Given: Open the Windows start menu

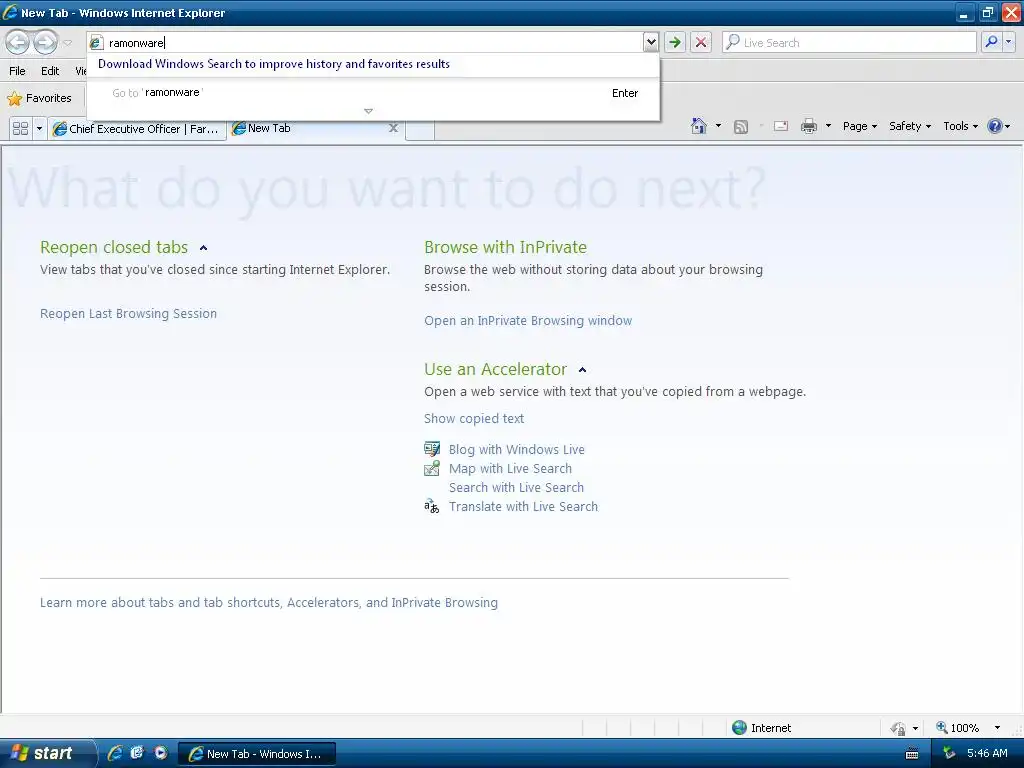Looking at the screenshot, I should pos(47,754).
